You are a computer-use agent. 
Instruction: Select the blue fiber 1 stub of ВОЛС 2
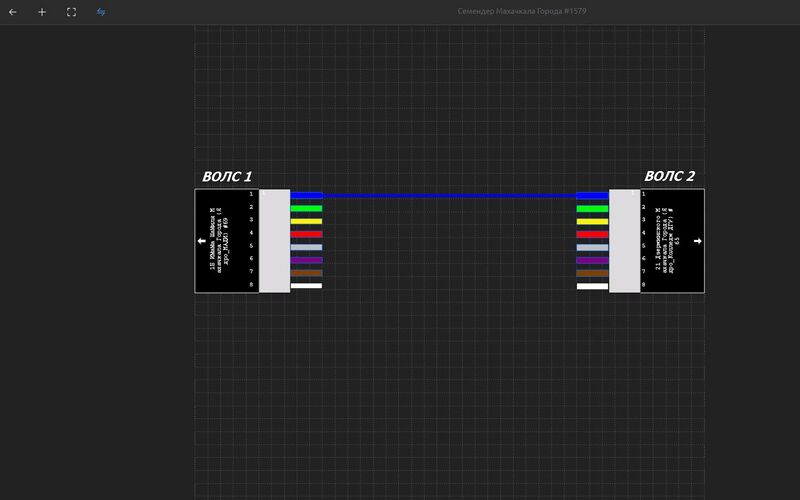click(592, 195)
